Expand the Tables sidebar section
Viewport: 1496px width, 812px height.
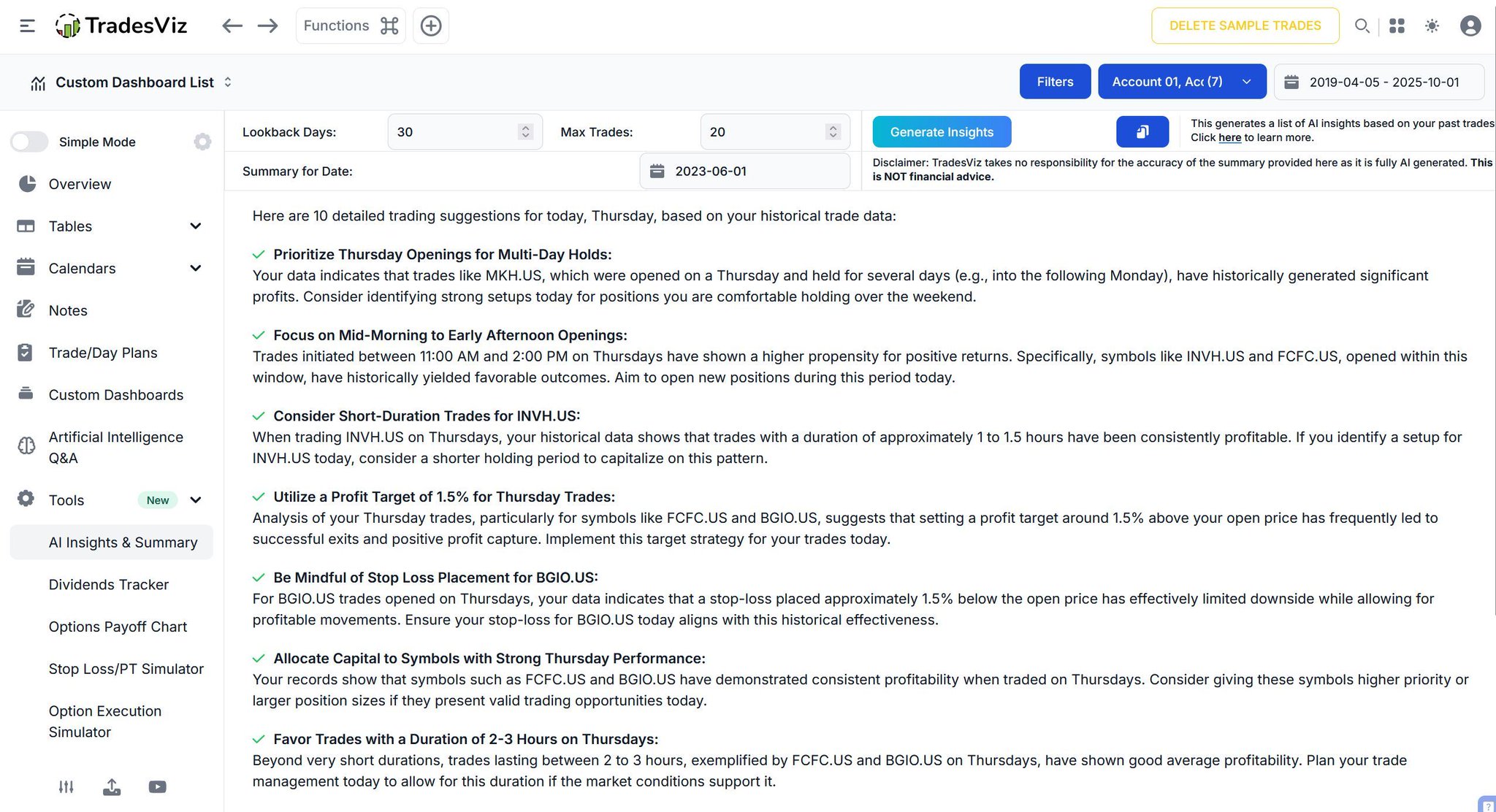(195, 226)
